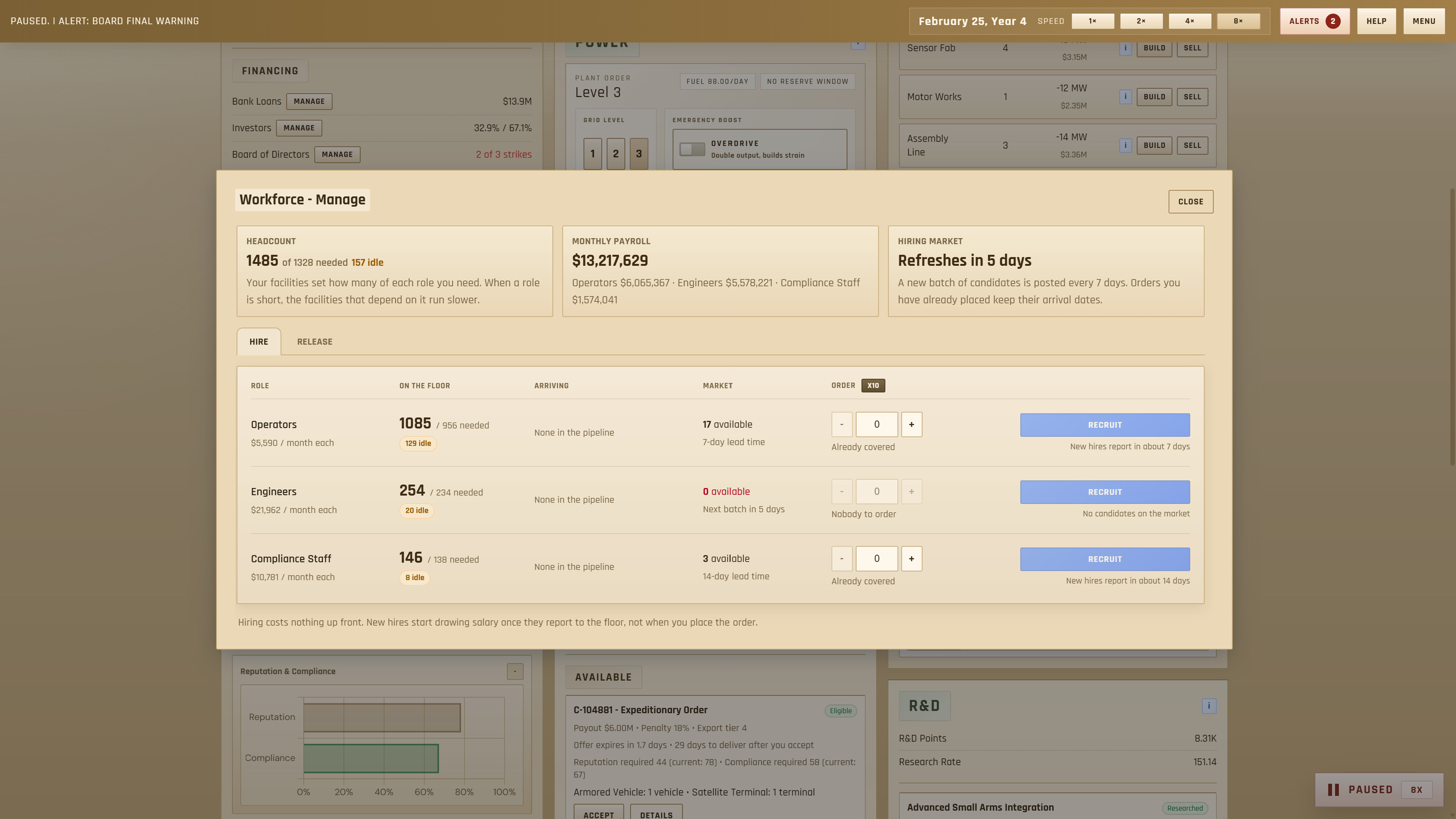Click the info icon for Assembly Line
Viewport: 1456px width, 819px height.
(x=1125, y=145)
